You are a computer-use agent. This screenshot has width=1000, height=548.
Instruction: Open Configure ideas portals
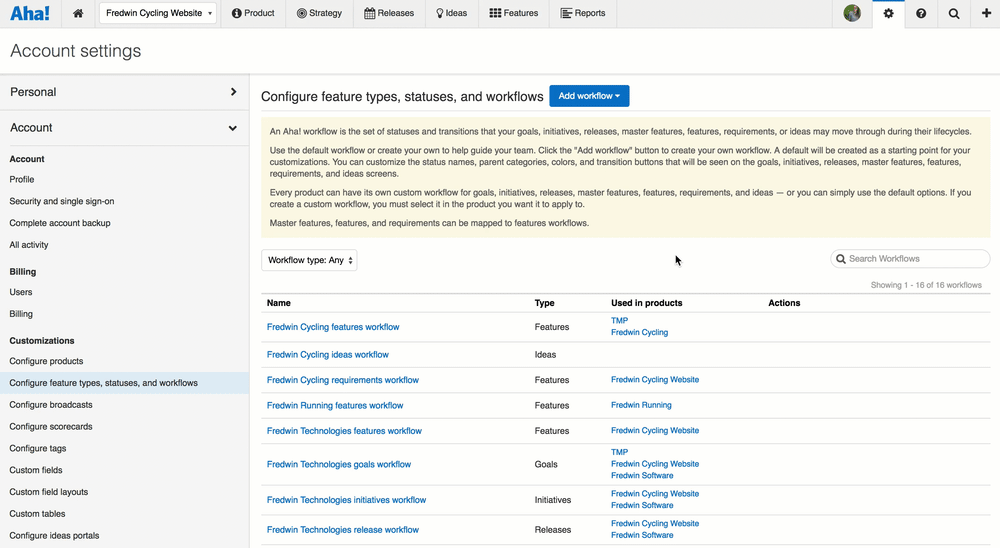(54, 535)
